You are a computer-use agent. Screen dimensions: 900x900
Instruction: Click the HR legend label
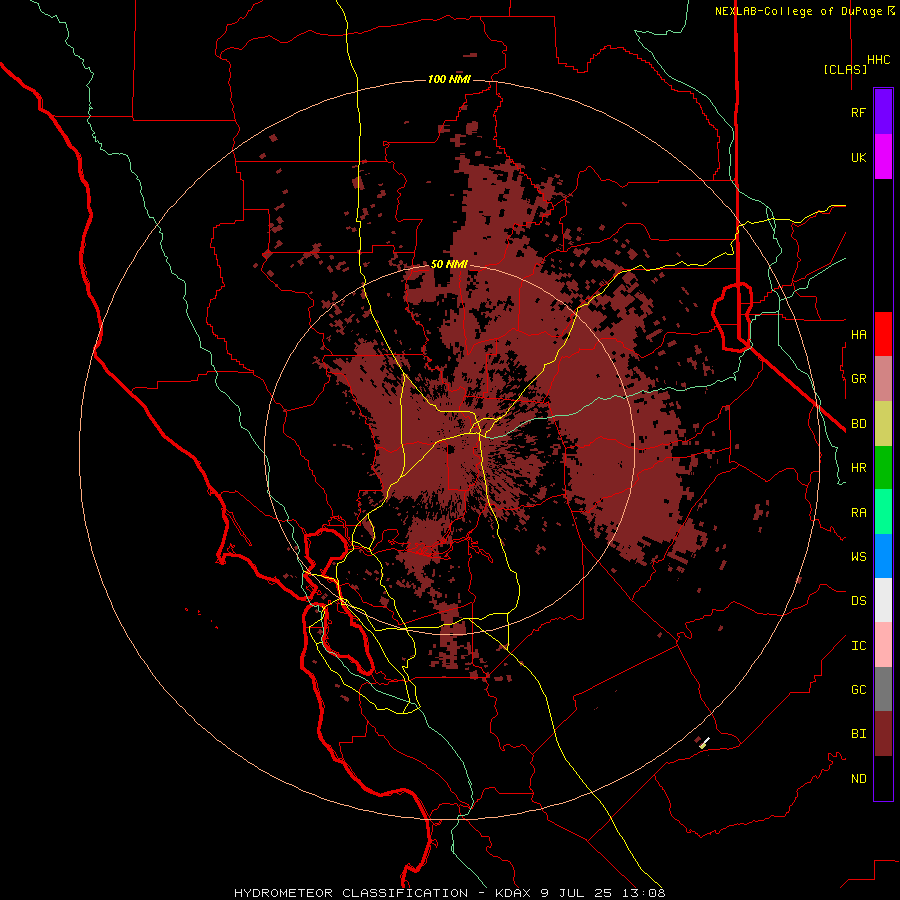[x=858, y=468]
